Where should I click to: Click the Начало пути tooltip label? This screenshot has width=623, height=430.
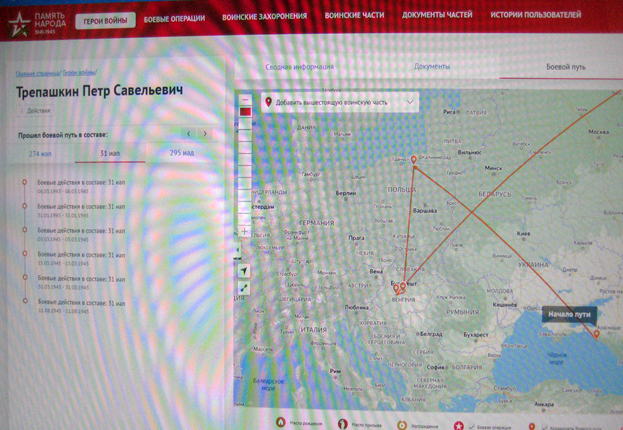pyautogui.click(x=569, y=314)
